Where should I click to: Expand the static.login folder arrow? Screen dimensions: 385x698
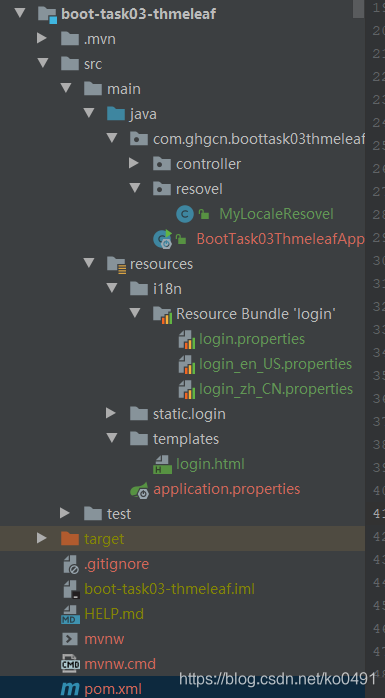coord(111,414)
